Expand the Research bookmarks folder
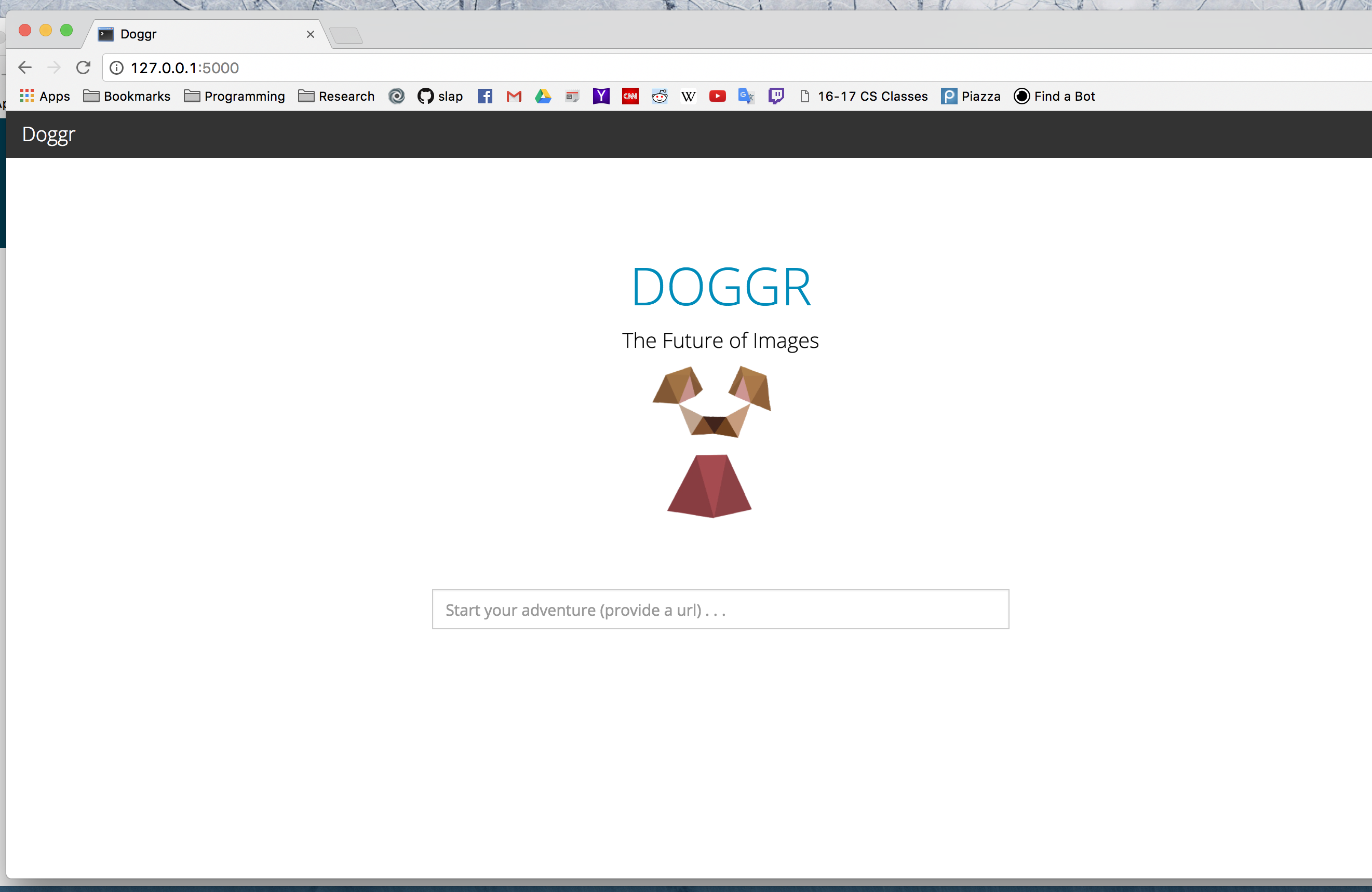This screenshot has height=892, width=1372. pos(336,96)
